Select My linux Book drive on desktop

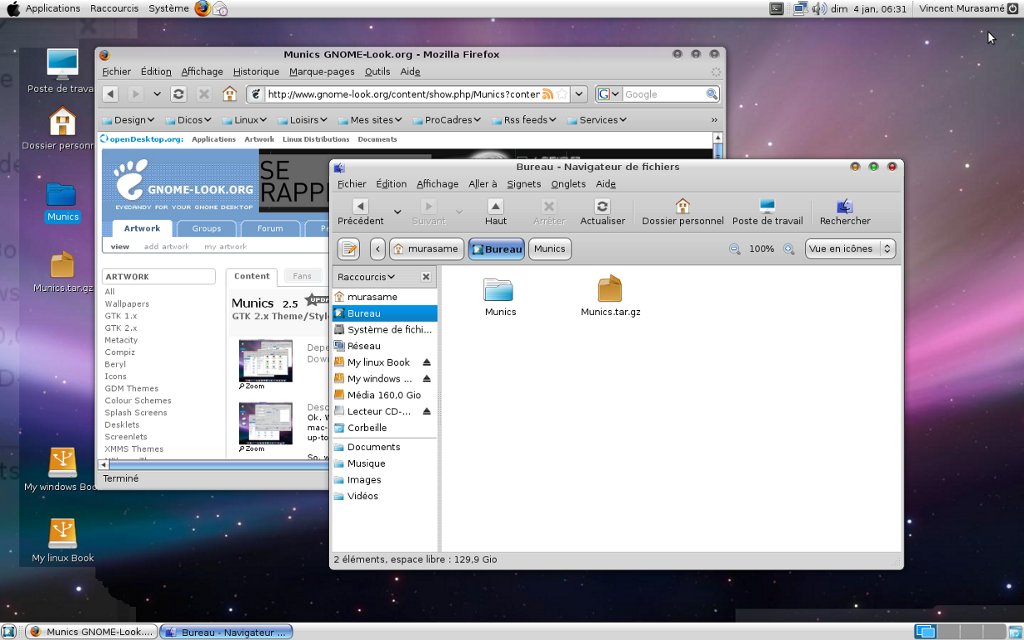(x=63, y=541)
